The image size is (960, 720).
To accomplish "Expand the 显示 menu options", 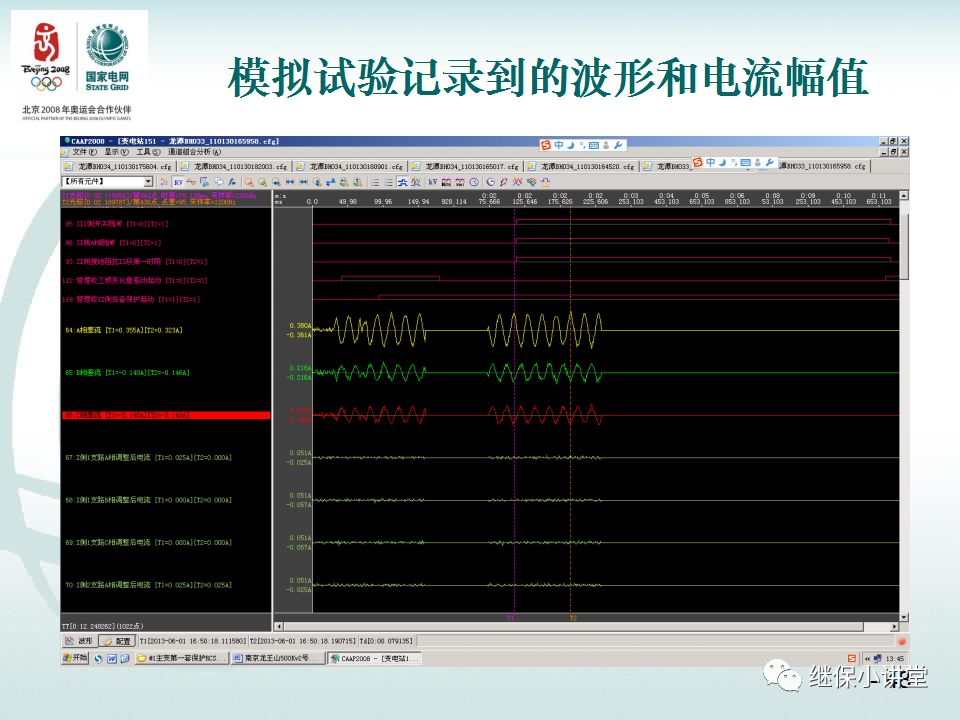I will click(x=114, y=152).
